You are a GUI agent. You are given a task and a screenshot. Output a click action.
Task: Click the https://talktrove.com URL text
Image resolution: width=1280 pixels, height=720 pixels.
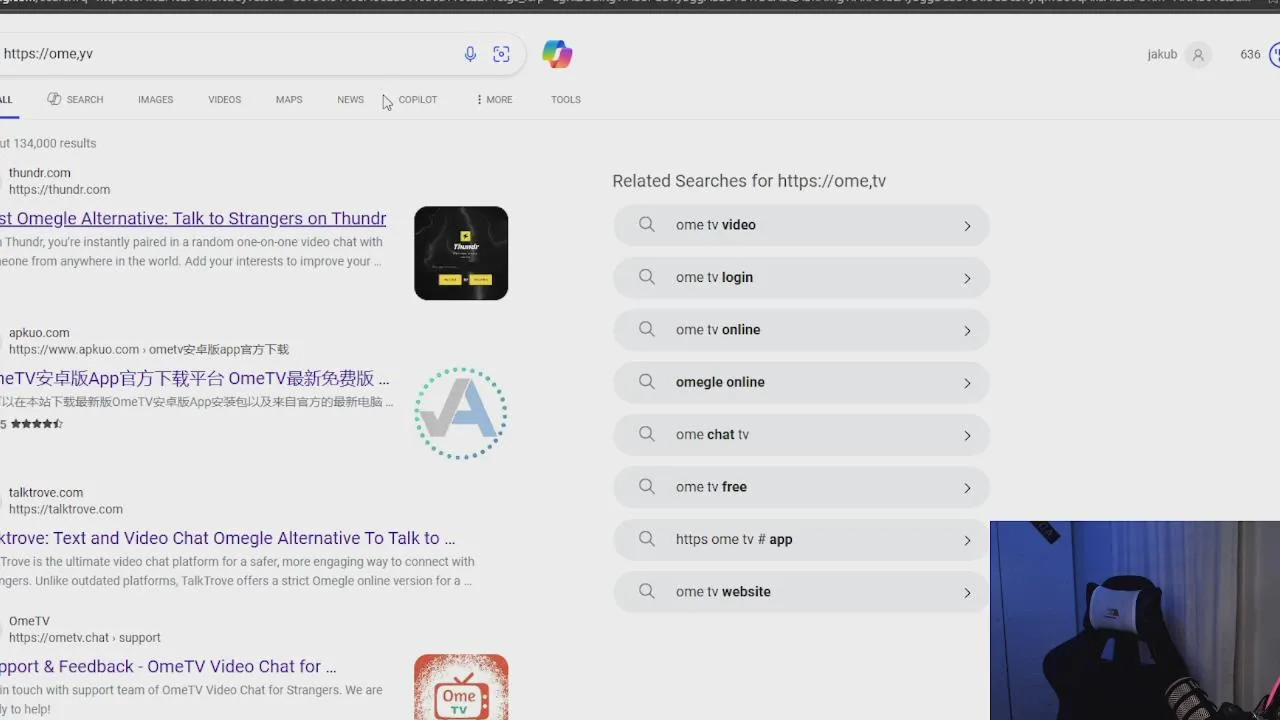pyautogui.click(x=66, y=509)
